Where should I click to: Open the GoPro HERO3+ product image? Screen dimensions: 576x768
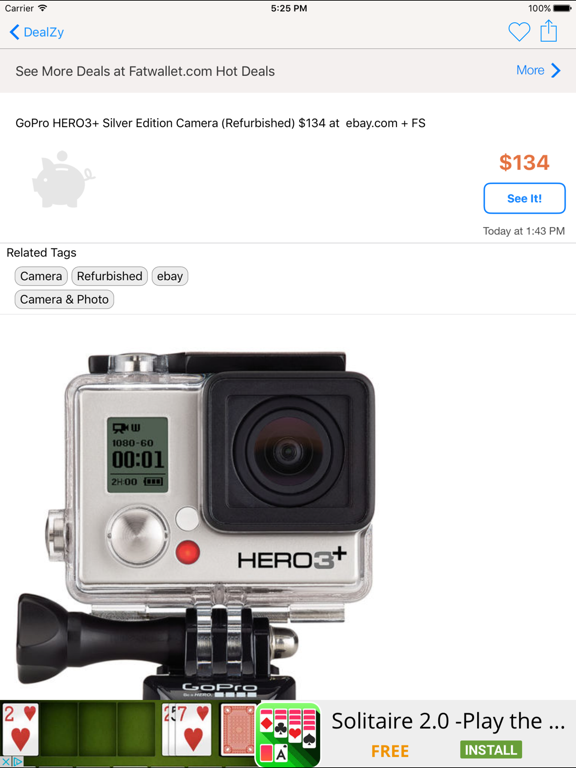(x=196, y=525)
